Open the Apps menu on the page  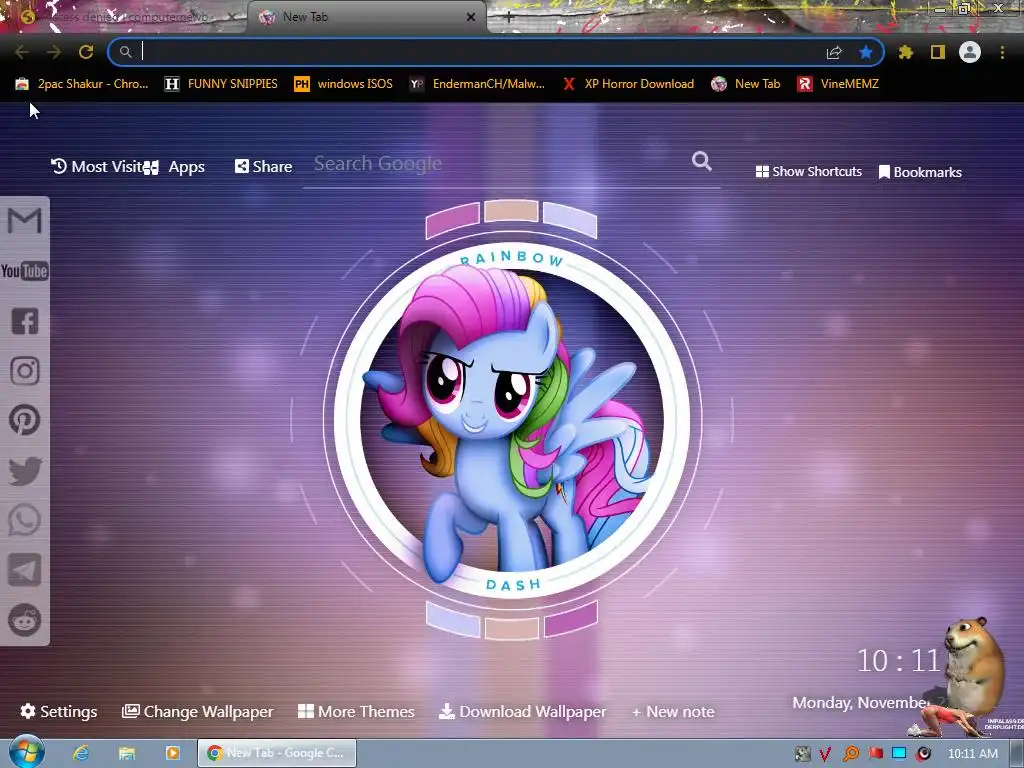(174, 167)
